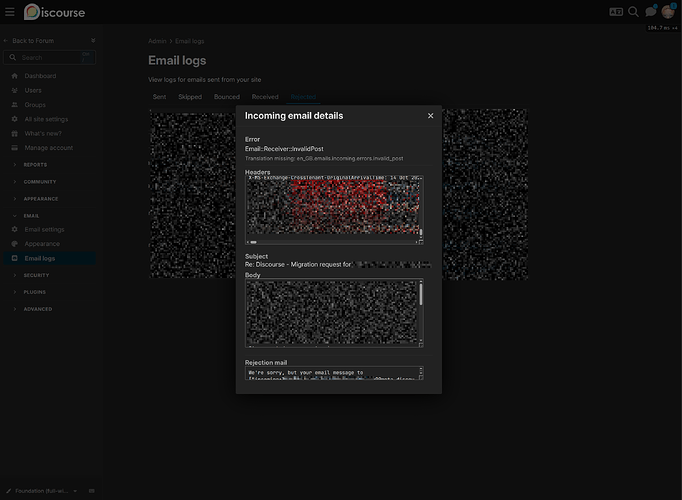Open Email settings in sidebar

tap(44, 229)
